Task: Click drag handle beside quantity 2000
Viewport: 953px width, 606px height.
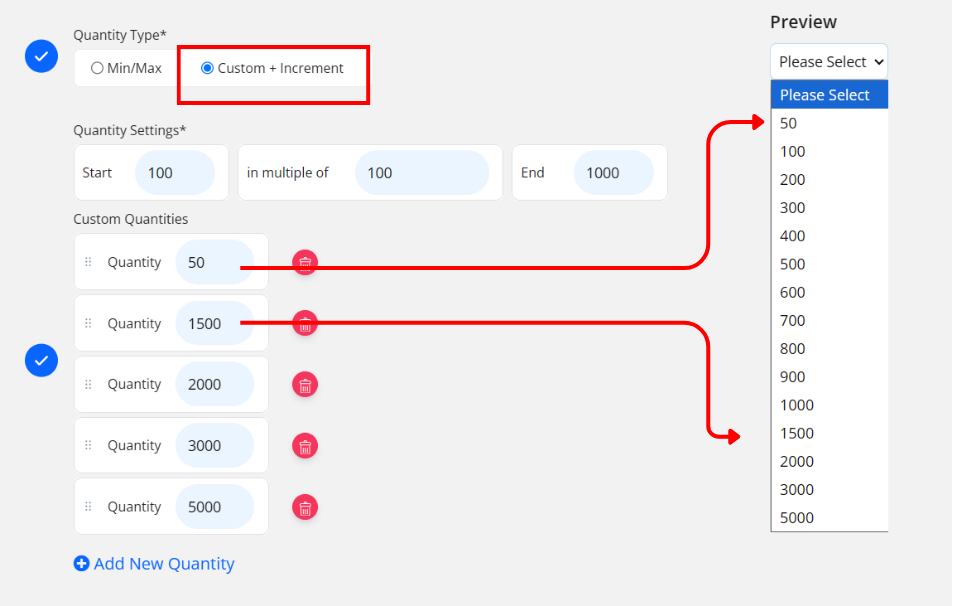Action: point(88,384)
